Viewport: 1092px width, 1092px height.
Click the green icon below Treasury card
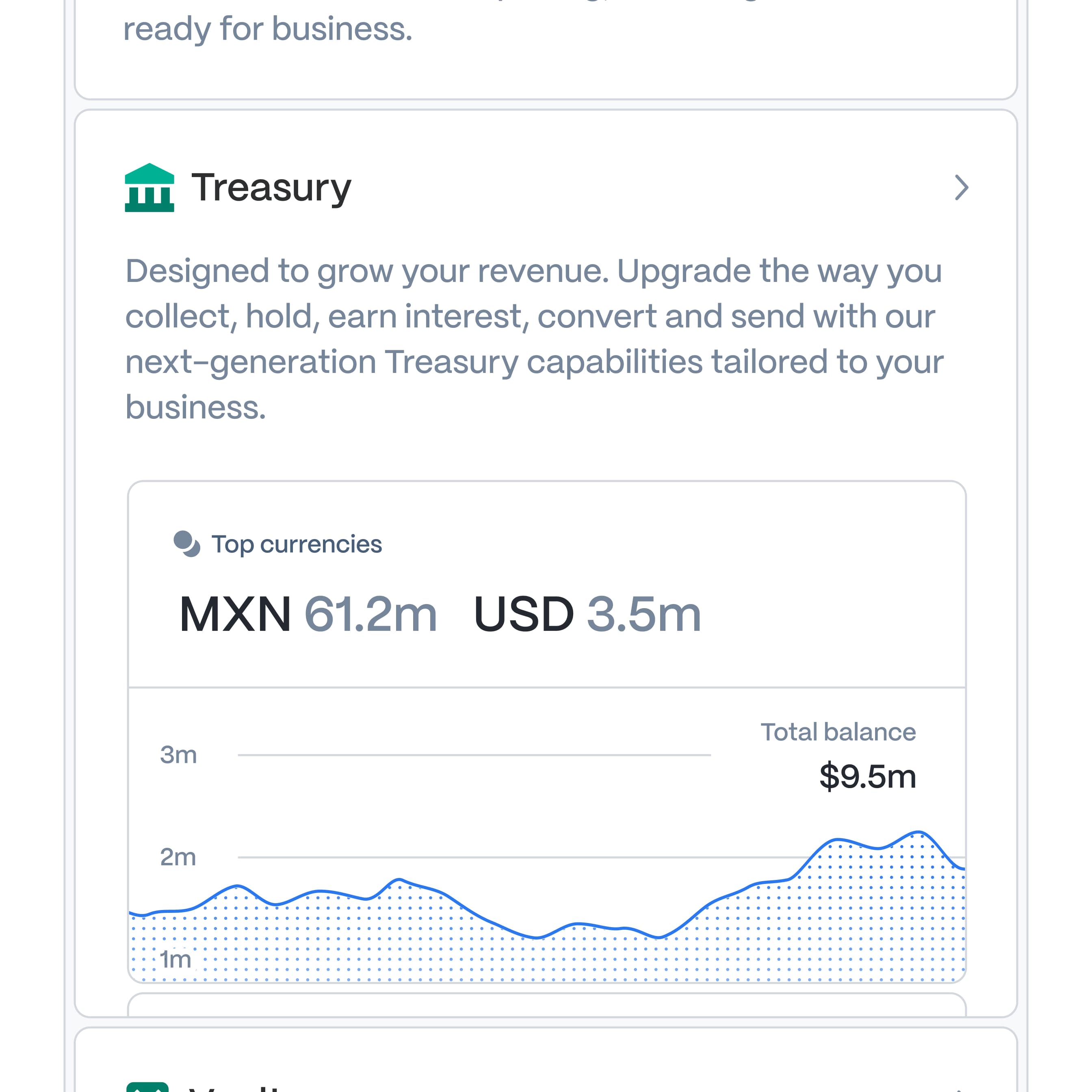pyautogui.click(x=147, y=1086)
